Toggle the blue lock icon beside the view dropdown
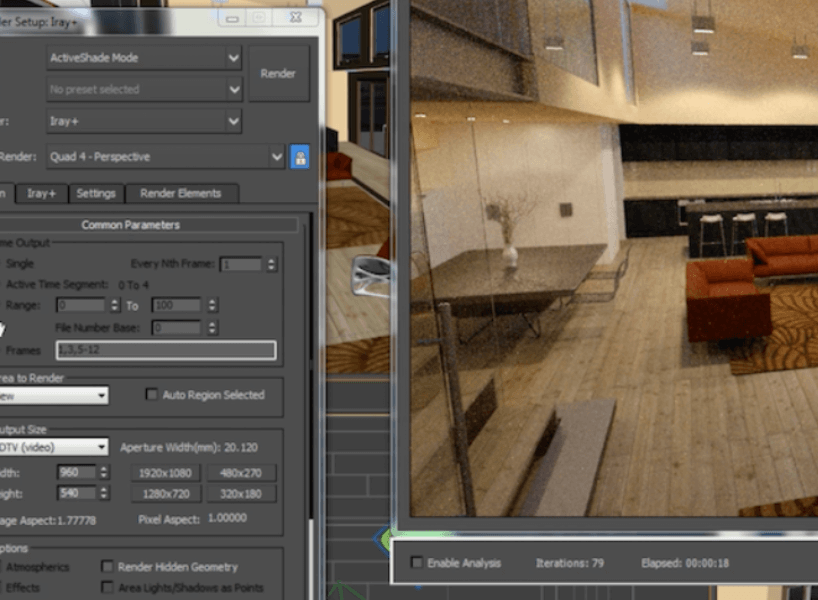The height and width of the screenshot is (600, 818). pos(299,157)
